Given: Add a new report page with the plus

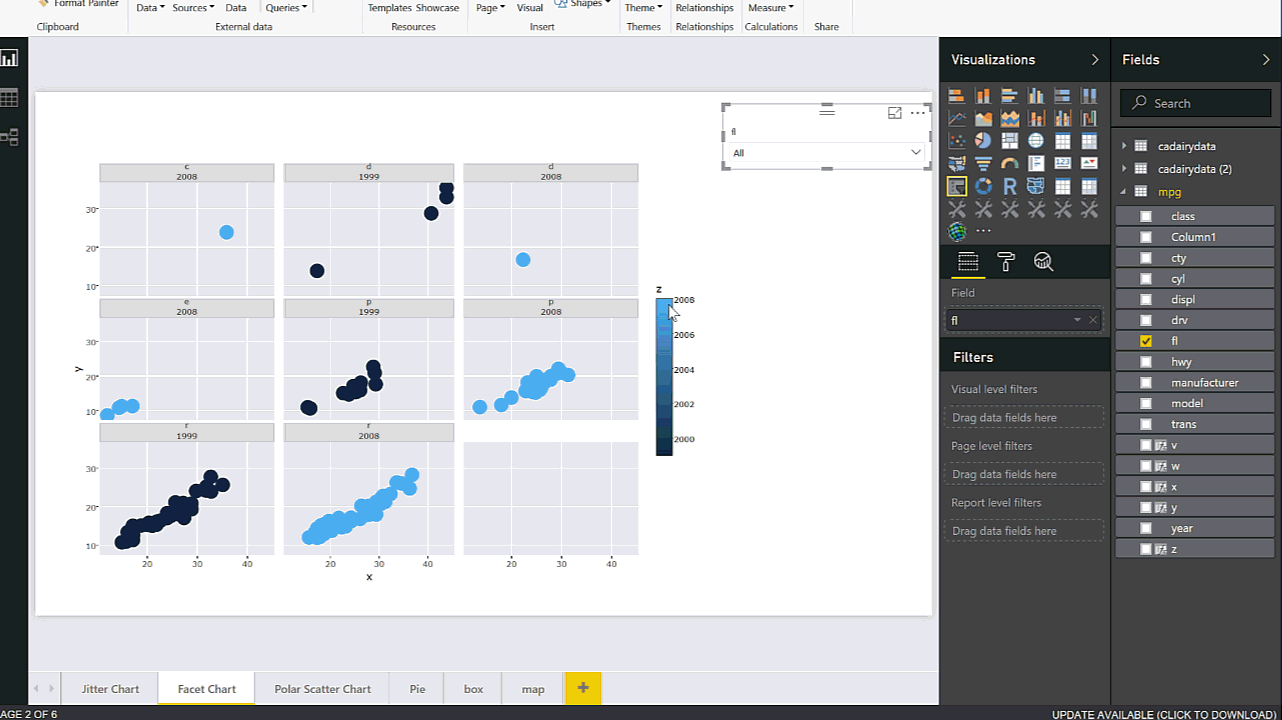Looking at the screenshot, I should point(583,688).
